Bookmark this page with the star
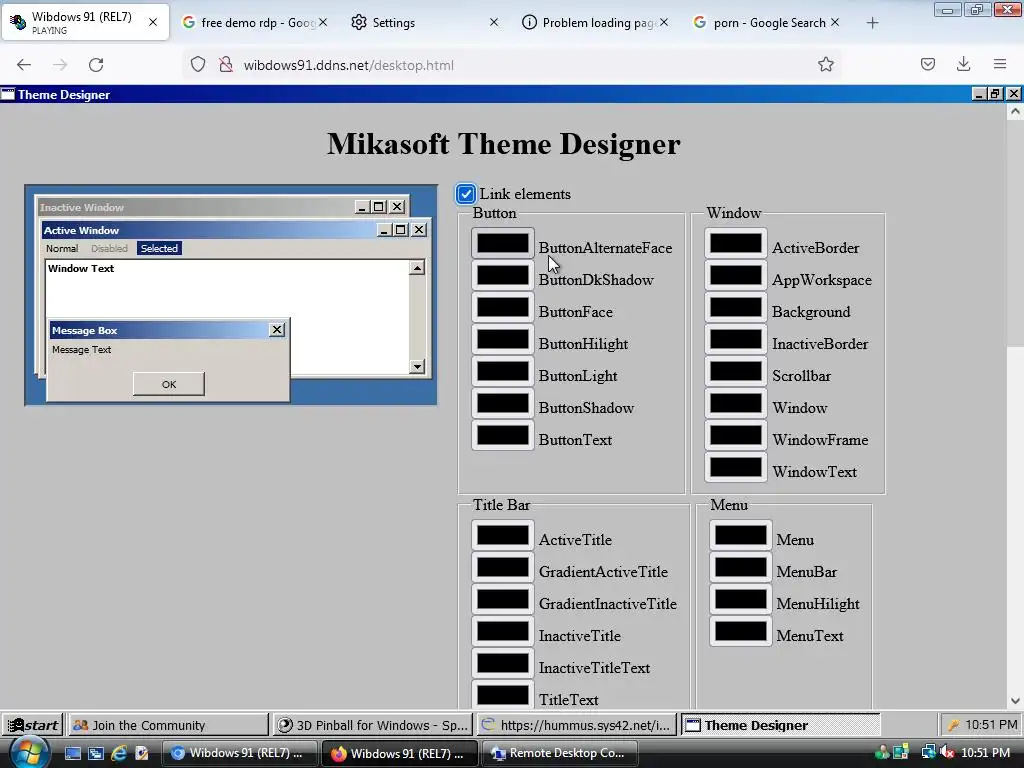Viewport: 1024px width, 768px height. pos(825,64)
